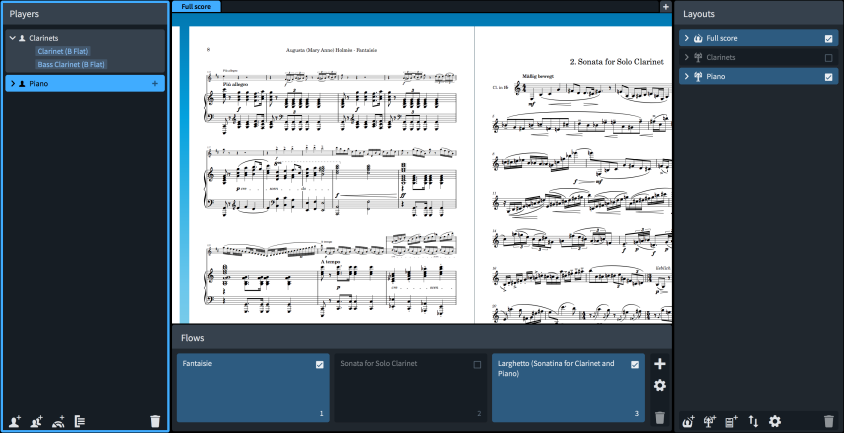The image size is (844, 433).
Task: Select the Bass Clarinet (B Flat) instrument
Action: tap(71, 64)
